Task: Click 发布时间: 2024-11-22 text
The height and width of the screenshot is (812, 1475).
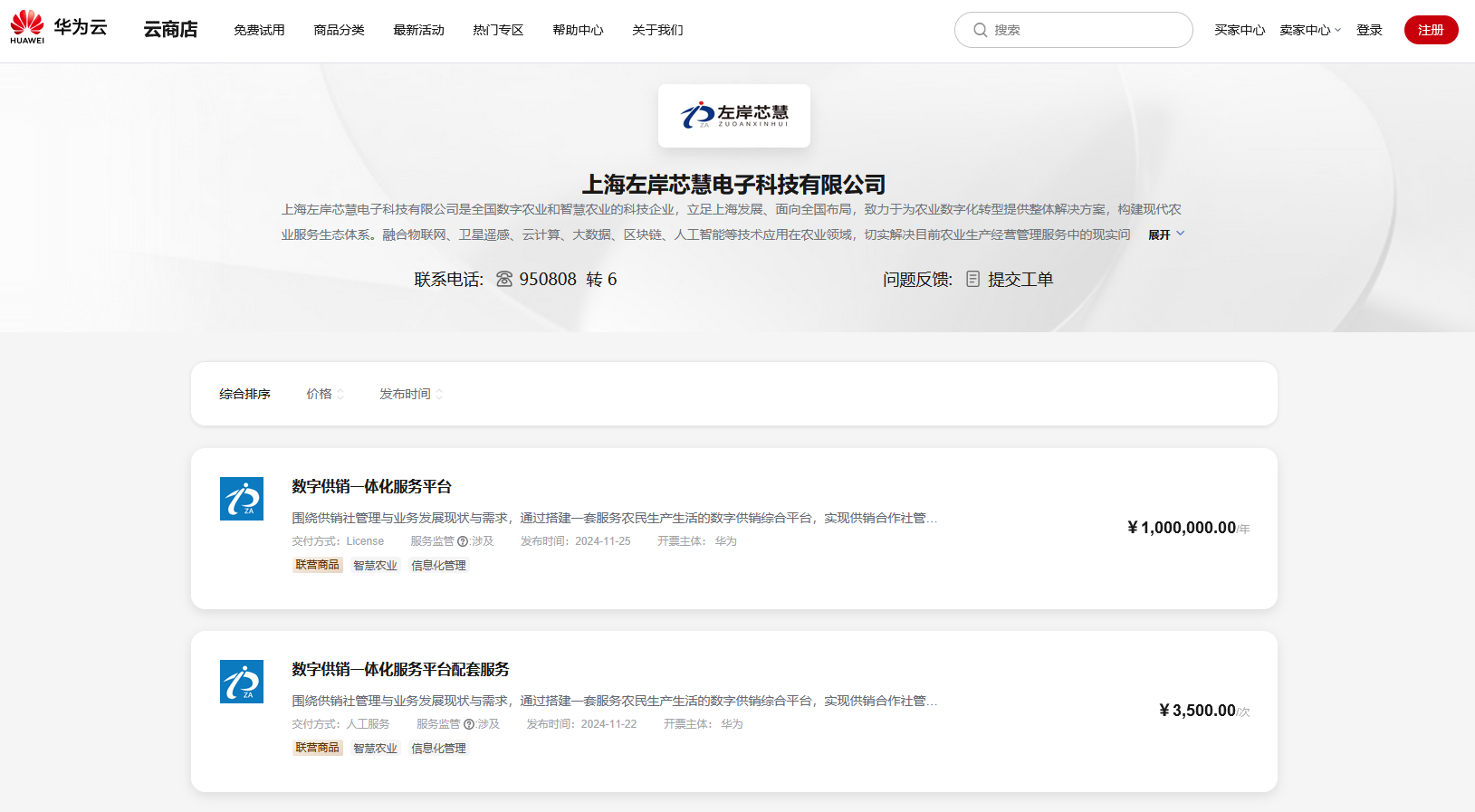Action: point(582,724)
